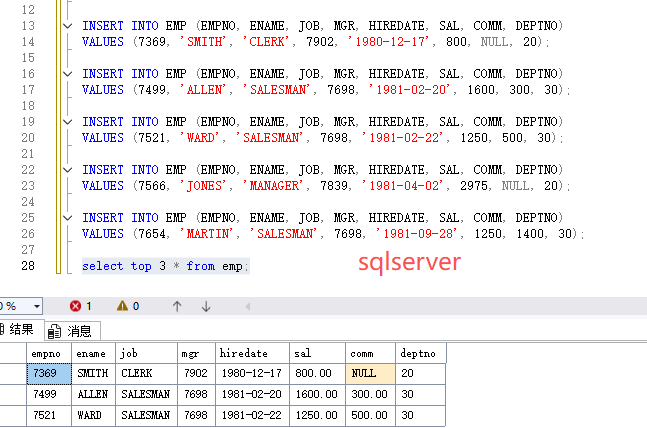The image size is (647, 428).
Task: Click the yellow warning count icon
Action: [122, 306]
